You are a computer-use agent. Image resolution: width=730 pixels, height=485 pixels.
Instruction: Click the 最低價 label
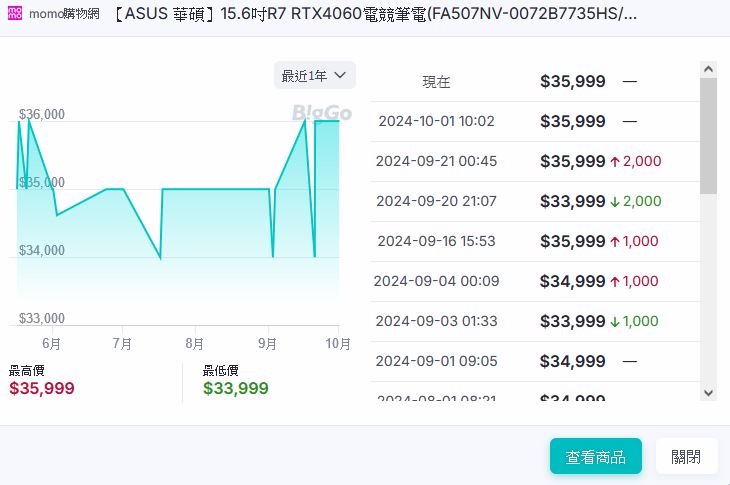pyautogui.click(x=221, y=371)
